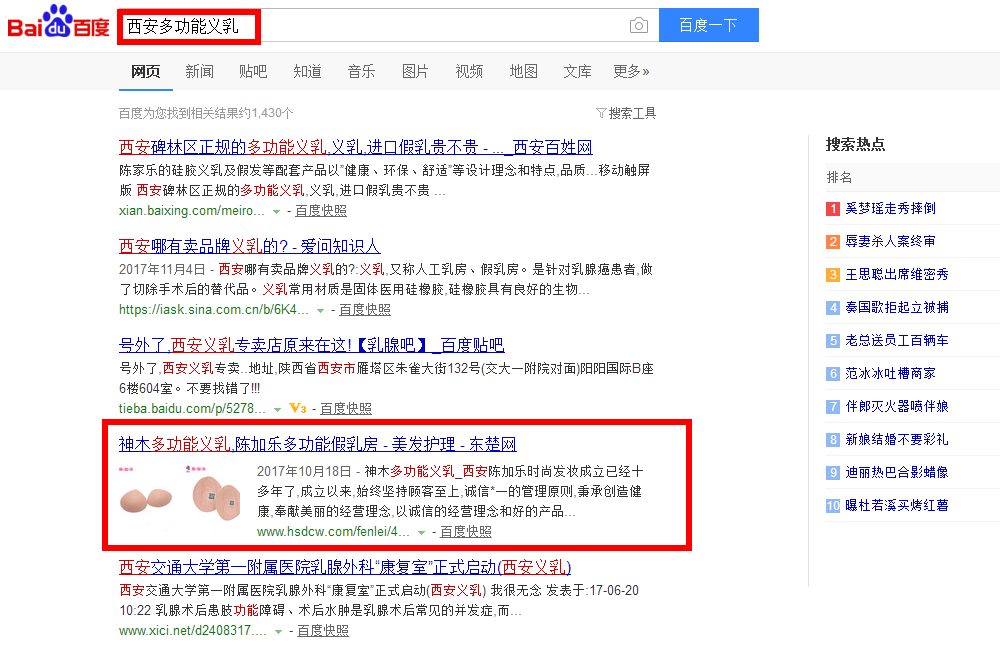Screen dimensions: 1000x653
Task: Click rank 10 blue badge icon
Action: tap(833, 506)
